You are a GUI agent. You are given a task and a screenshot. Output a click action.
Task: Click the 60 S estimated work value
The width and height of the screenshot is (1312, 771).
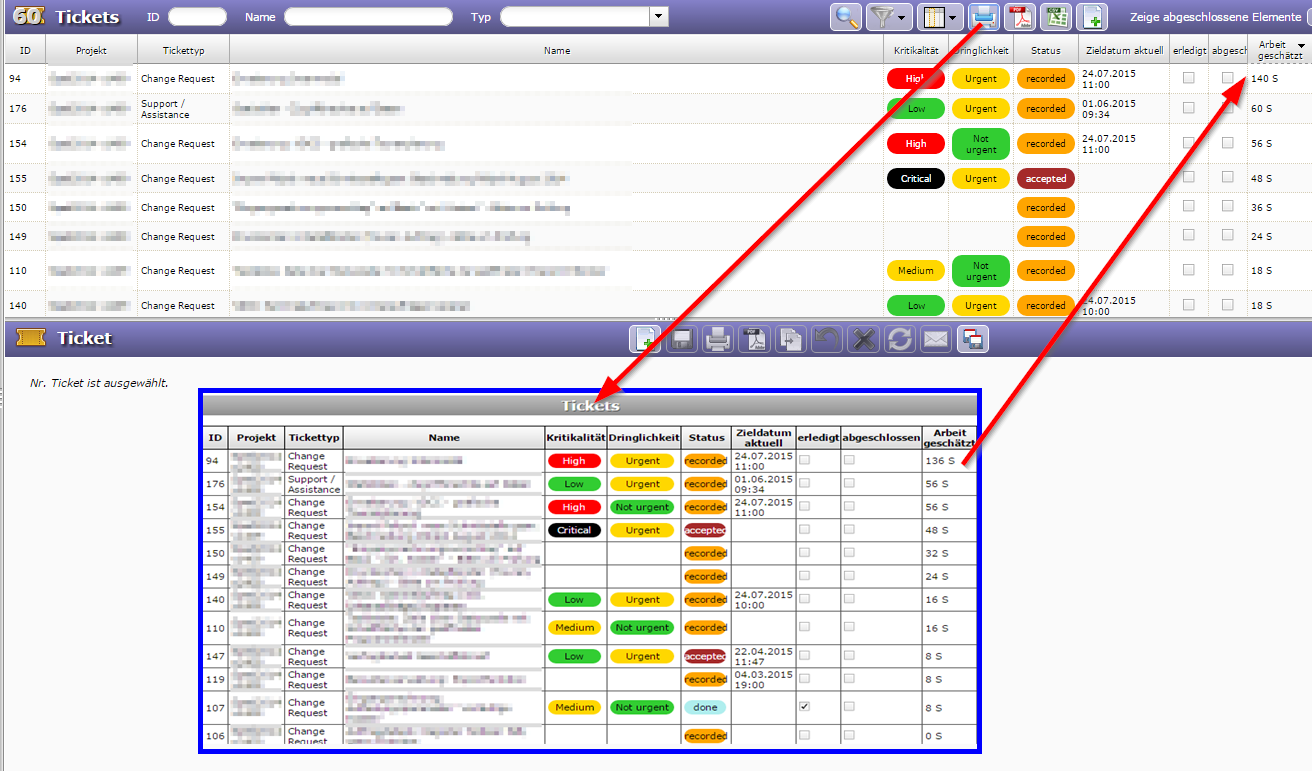tap(1262, 108)
